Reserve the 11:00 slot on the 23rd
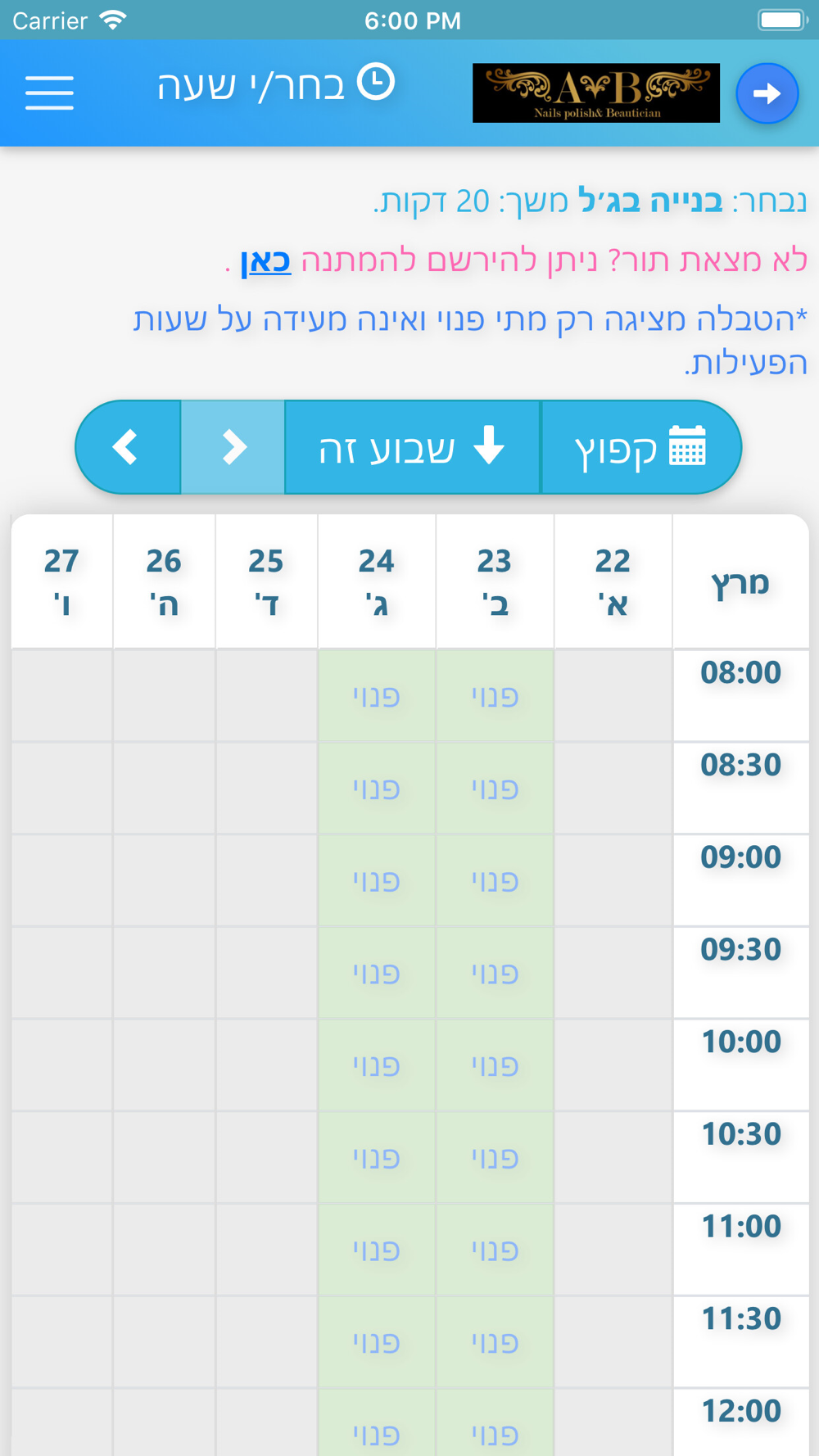 (495, 1250)
